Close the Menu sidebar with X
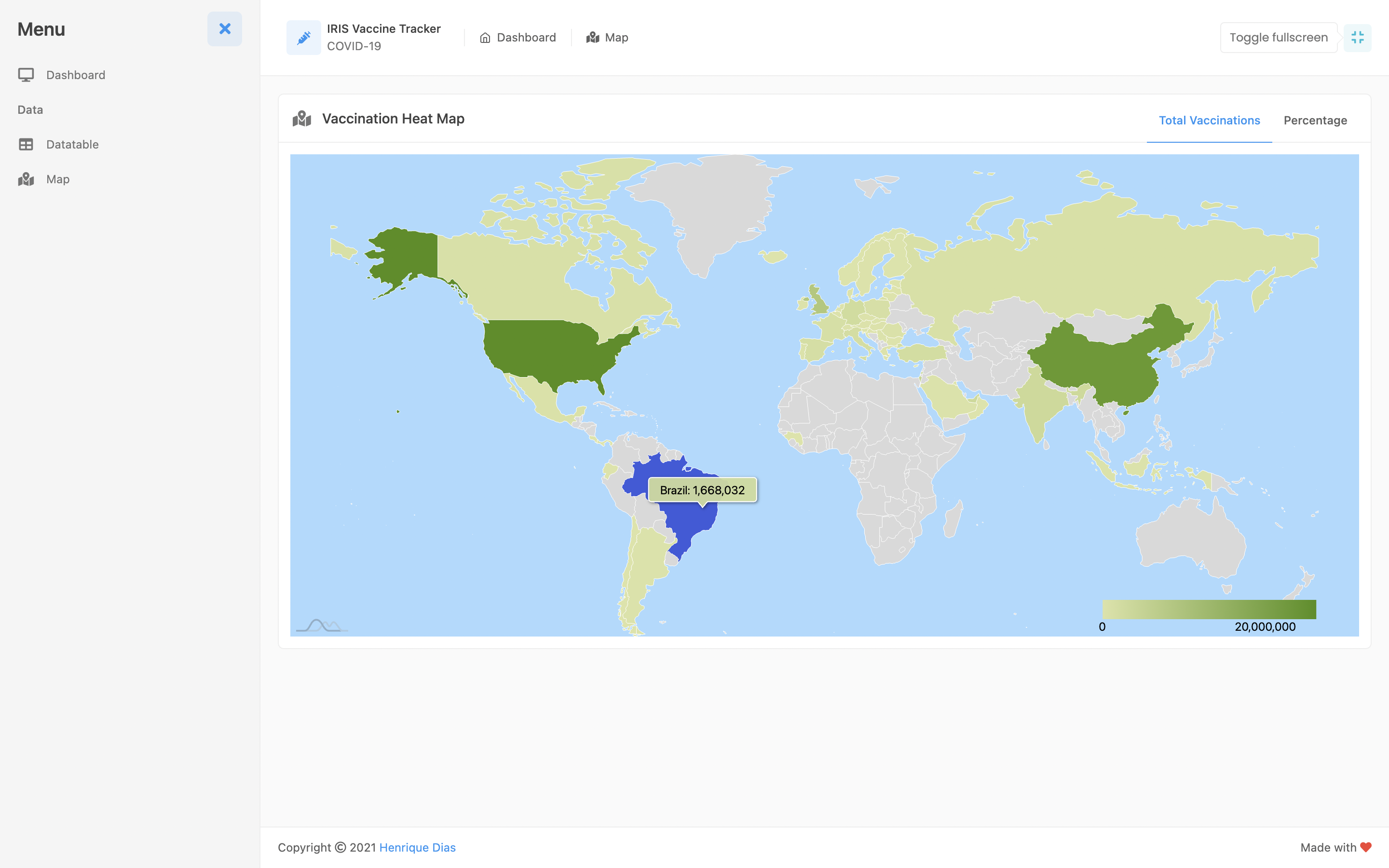Screen dimensions: 1389x868 pos(224,29)
